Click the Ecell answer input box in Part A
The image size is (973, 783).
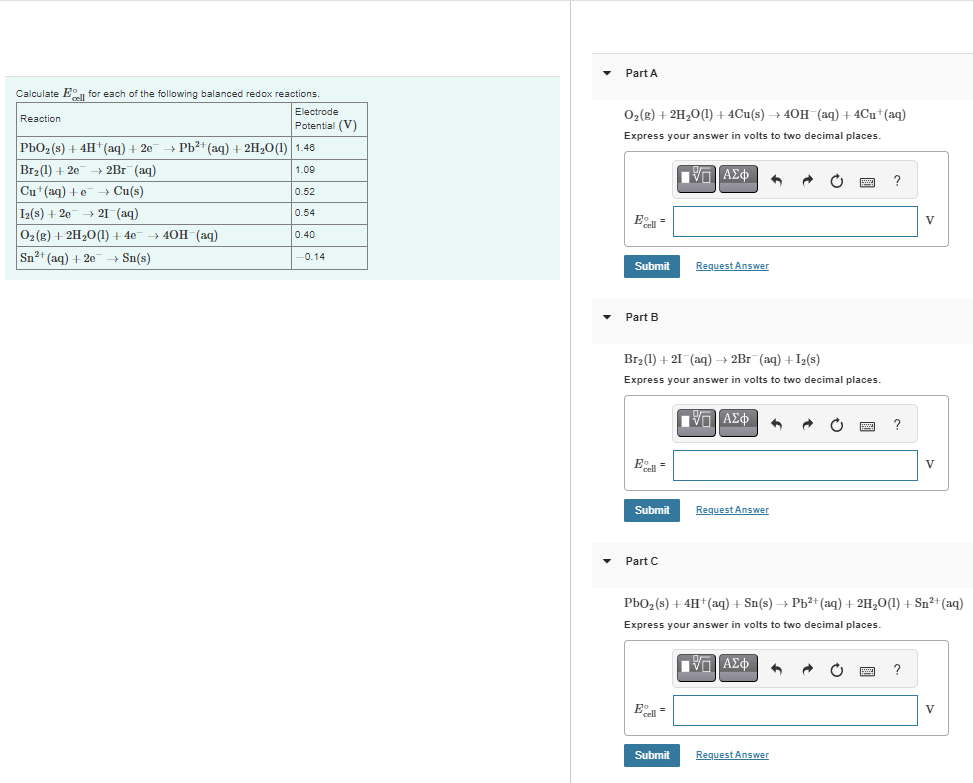click(x=794, y=221)
